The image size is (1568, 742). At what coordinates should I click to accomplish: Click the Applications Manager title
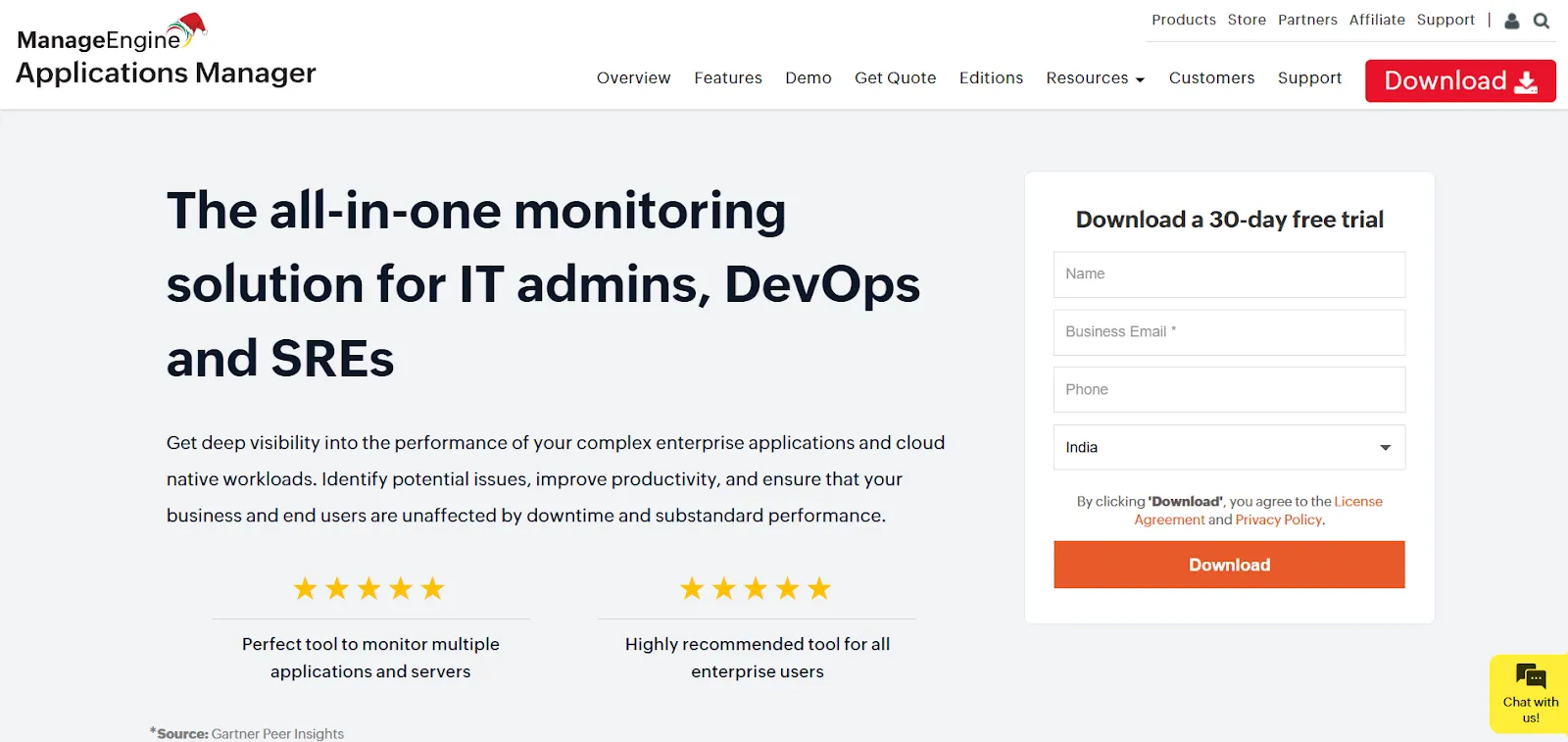pyautogui.click(x=166, y=74)
